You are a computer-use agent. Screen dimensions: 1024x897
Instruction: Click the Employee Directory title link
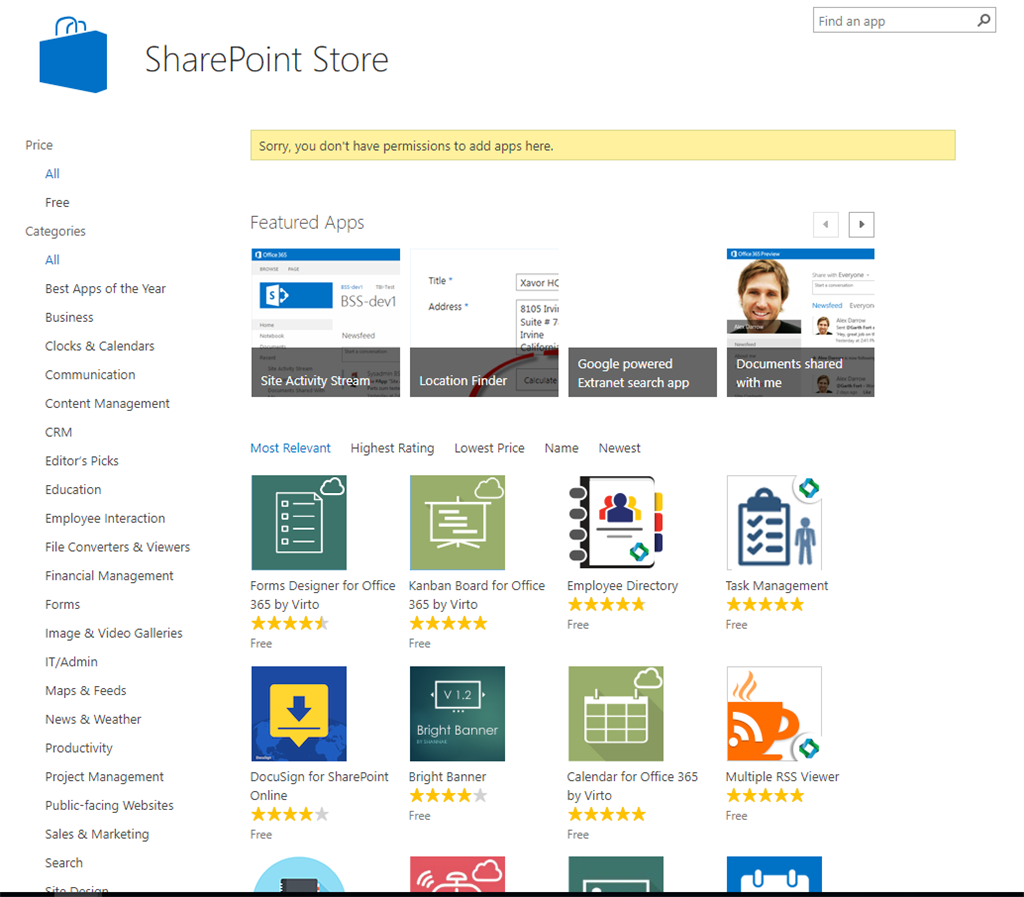[x=622, y=586]
